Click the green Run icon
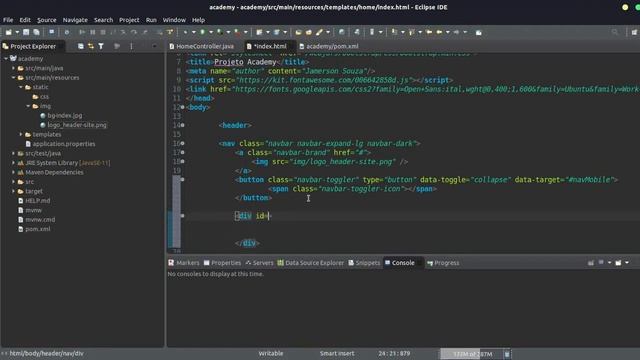 pyautogui.click(x=202, y=32)
